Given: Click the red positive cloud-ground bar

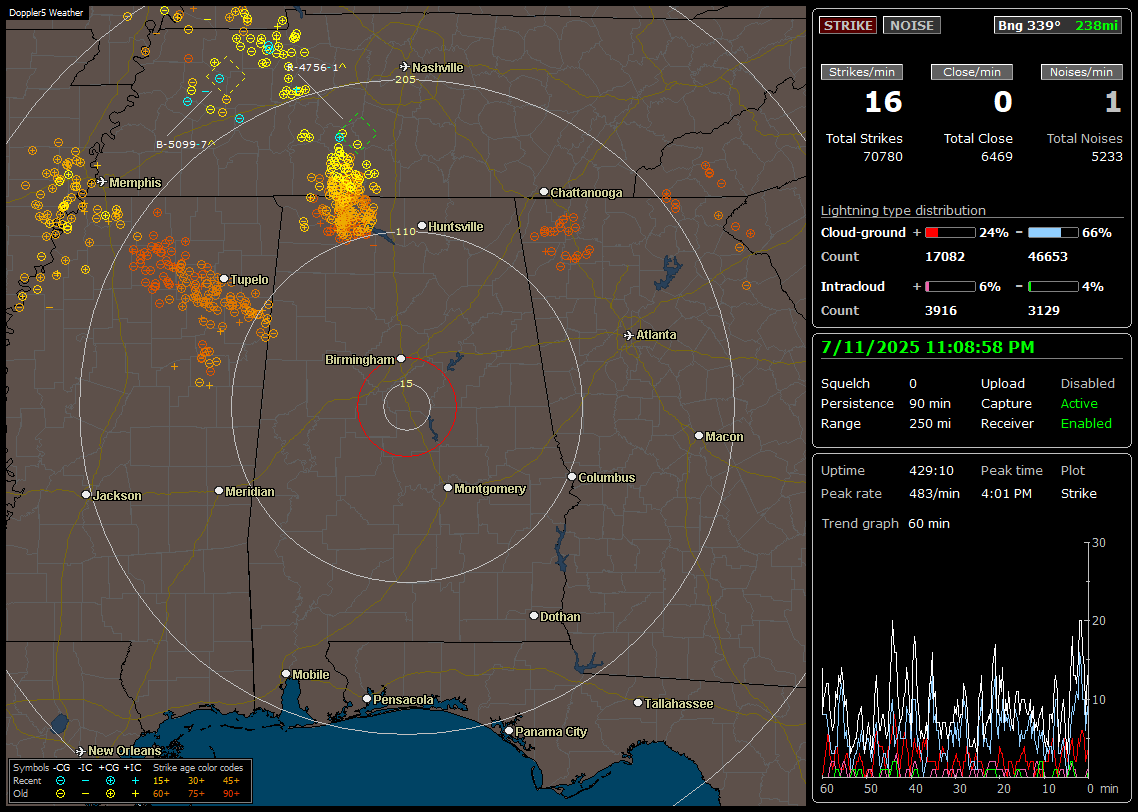Looking at the screenshot, I should point(951,233).
